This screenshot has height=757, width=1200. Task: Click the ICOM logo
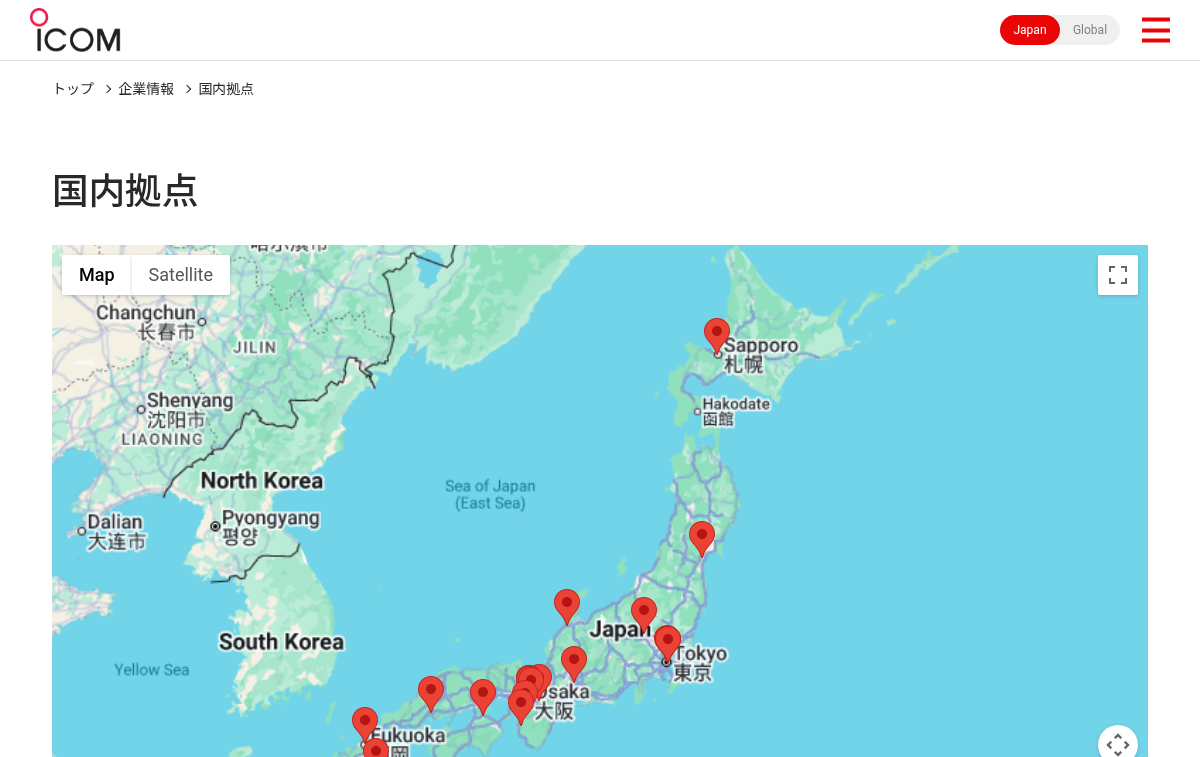(75, 30)
